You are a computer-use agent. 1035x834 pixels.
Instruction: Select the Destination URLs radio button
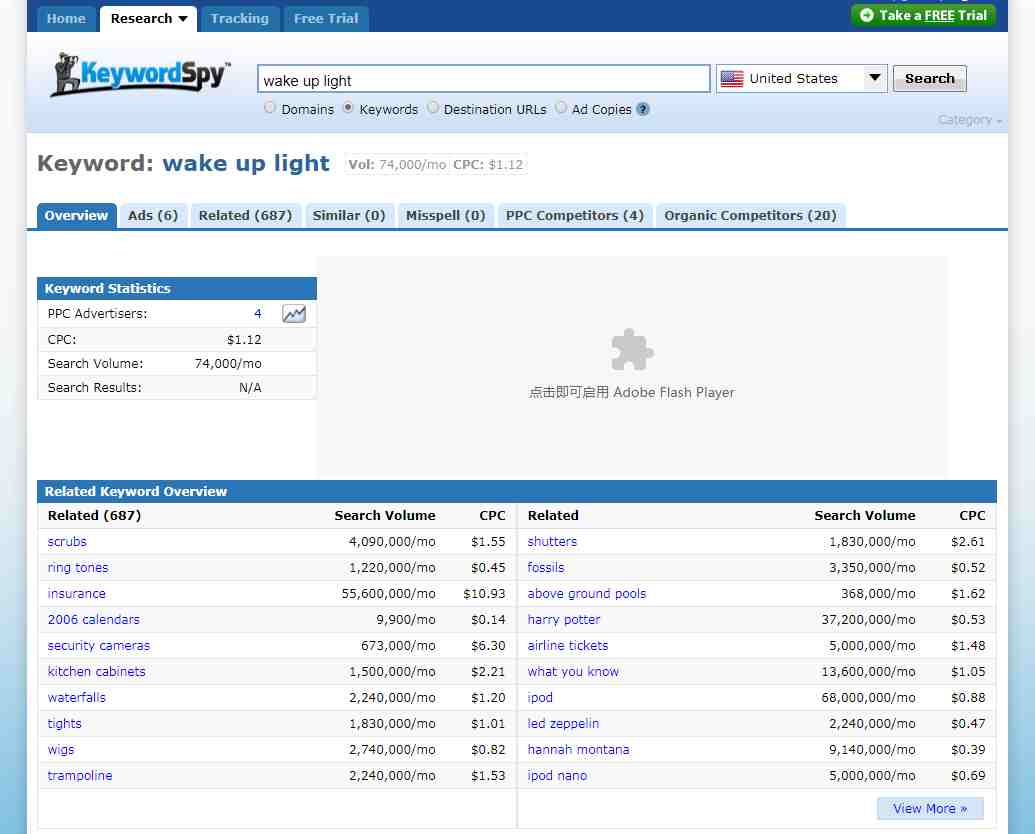coord(432,108)
